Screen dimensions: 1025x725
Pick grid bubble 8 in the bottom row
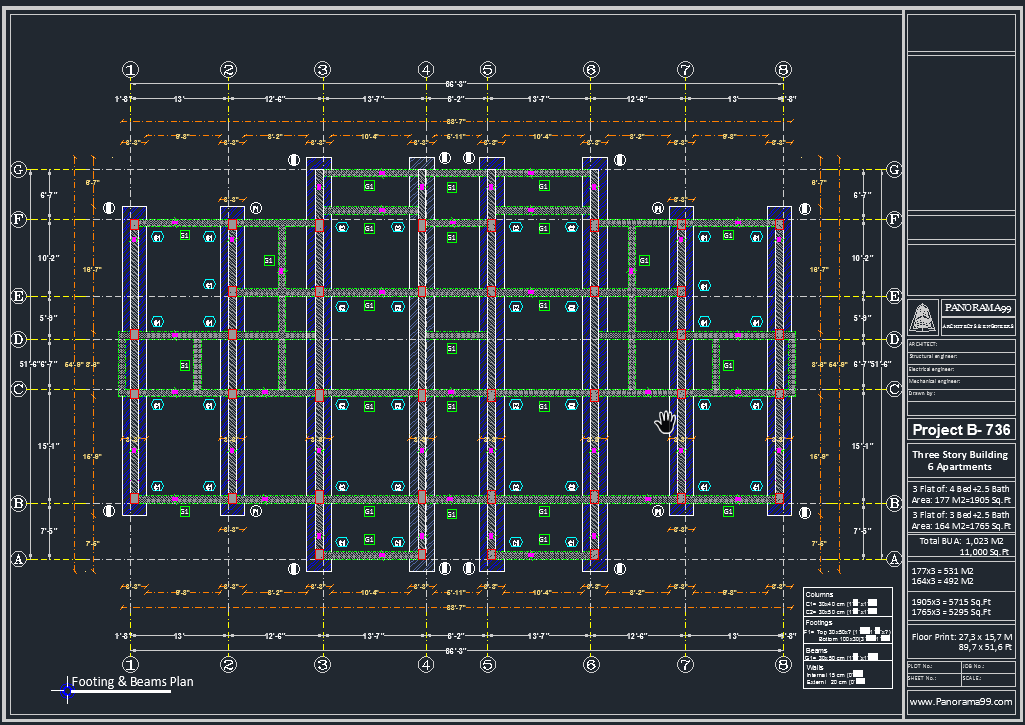[x=783, y=665]
